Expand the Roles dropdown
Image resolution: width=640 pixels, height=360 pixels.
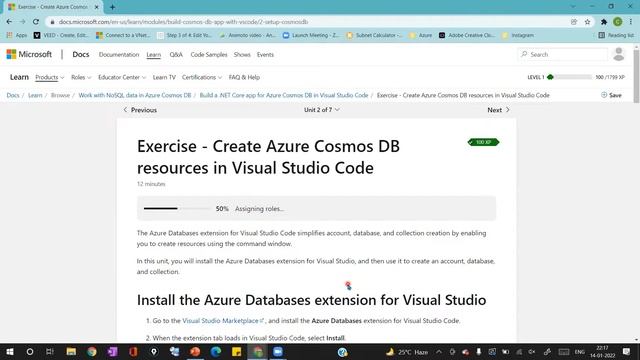coord(81,77)
